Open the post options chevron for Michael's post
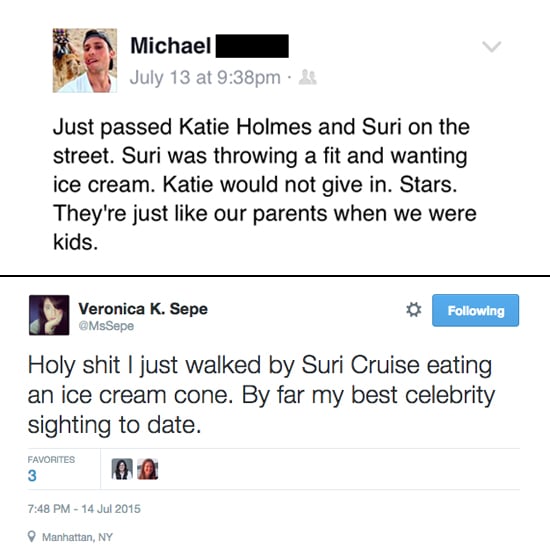The height and width of the screenshot is (550, 550). (x=491, y=46)
